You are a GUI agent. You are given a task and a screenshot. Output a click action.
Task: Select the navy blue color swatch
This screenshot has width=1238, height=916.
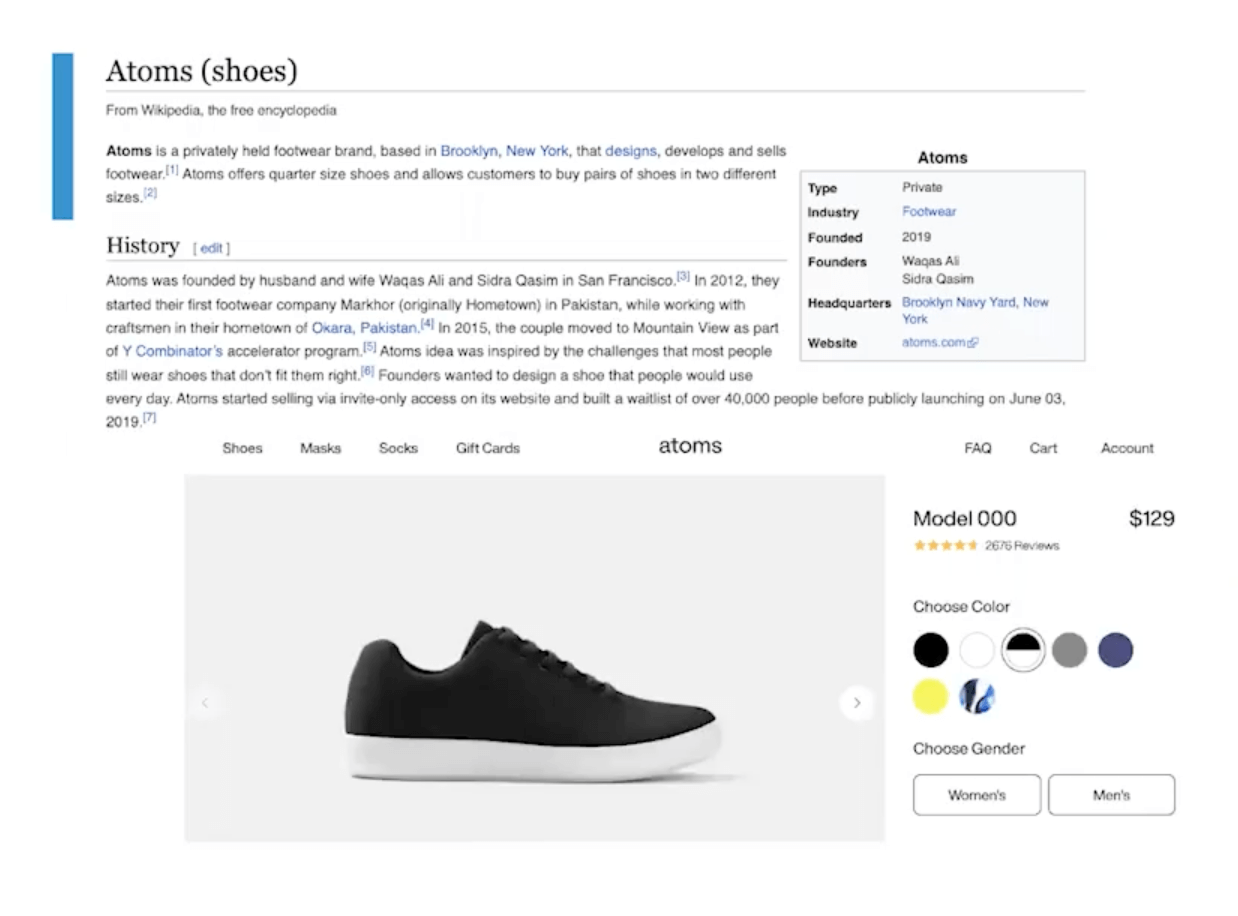coord(1115,650)
